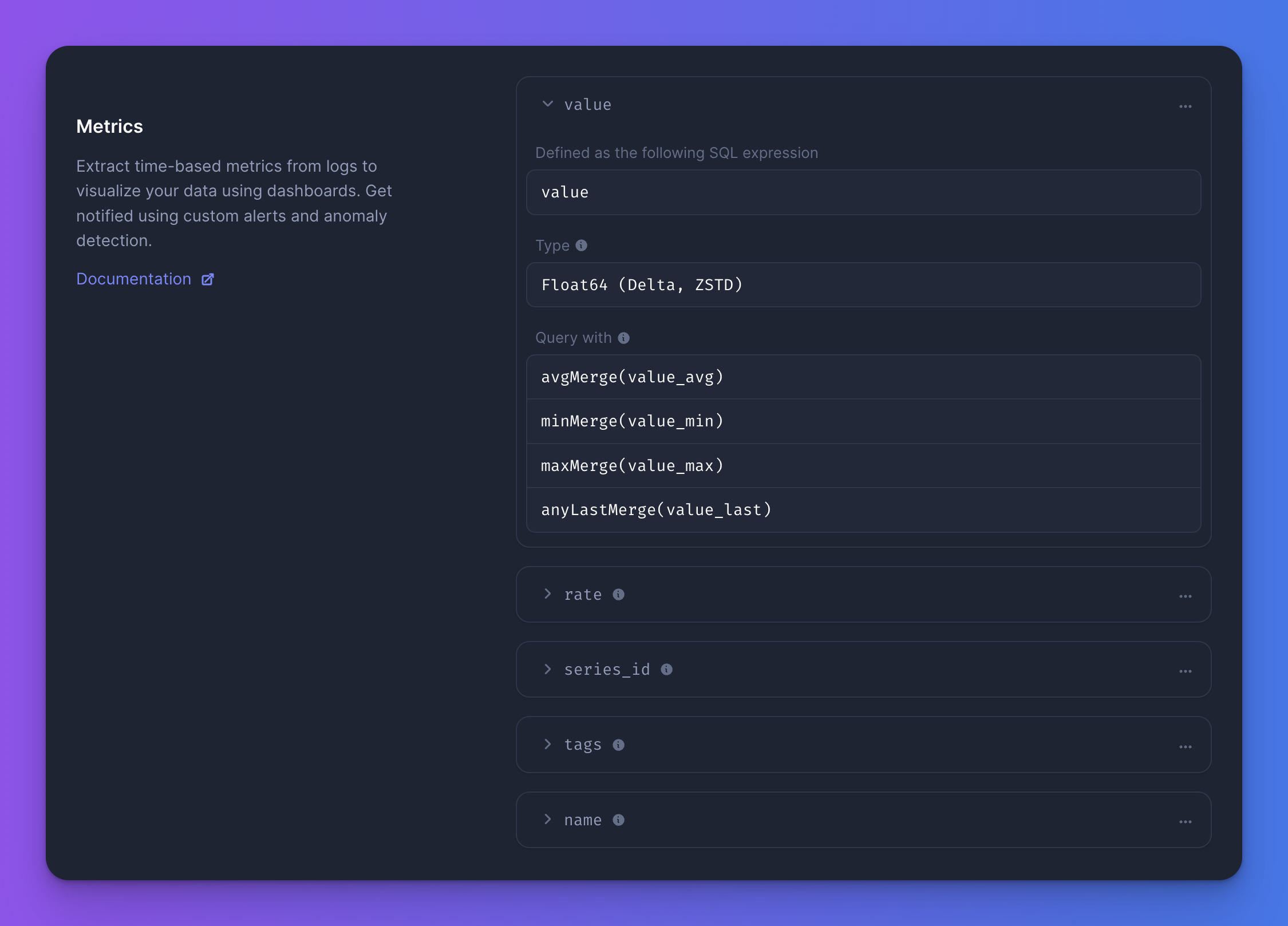Image resolution: width=1288 pixels, height=926 pixels.
Task: Open the tags metric three-dot menu
Action: (1185, 747)
